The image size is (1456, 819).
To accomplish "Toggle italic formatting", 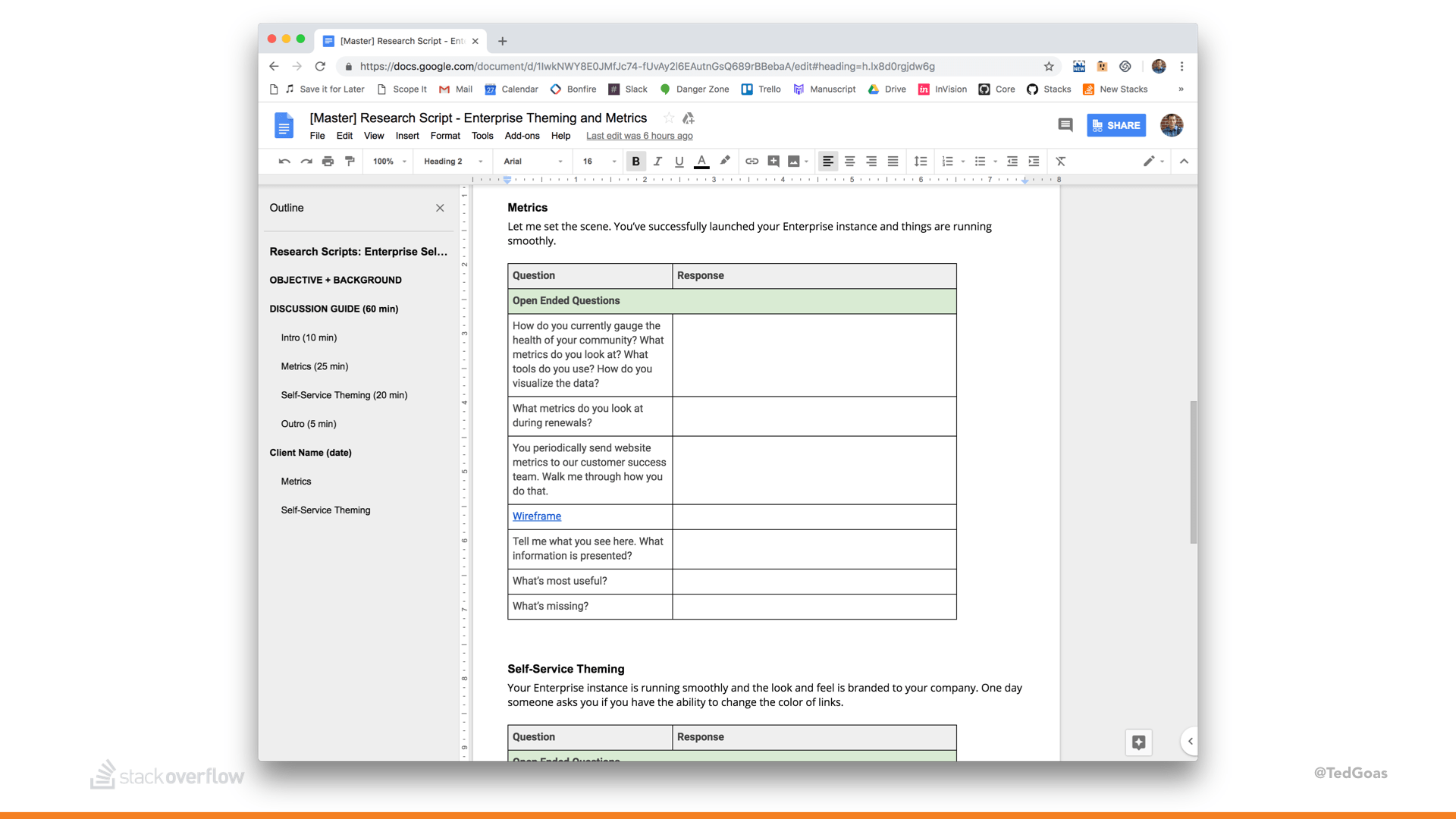I will [x=657, y=162].
